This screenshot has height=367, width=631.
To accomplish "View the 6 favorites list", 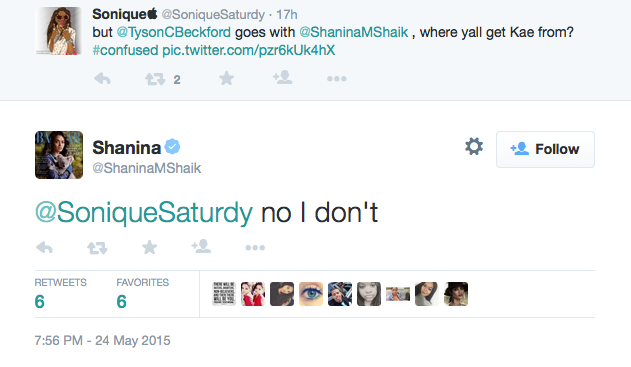I will pos(142,295).
